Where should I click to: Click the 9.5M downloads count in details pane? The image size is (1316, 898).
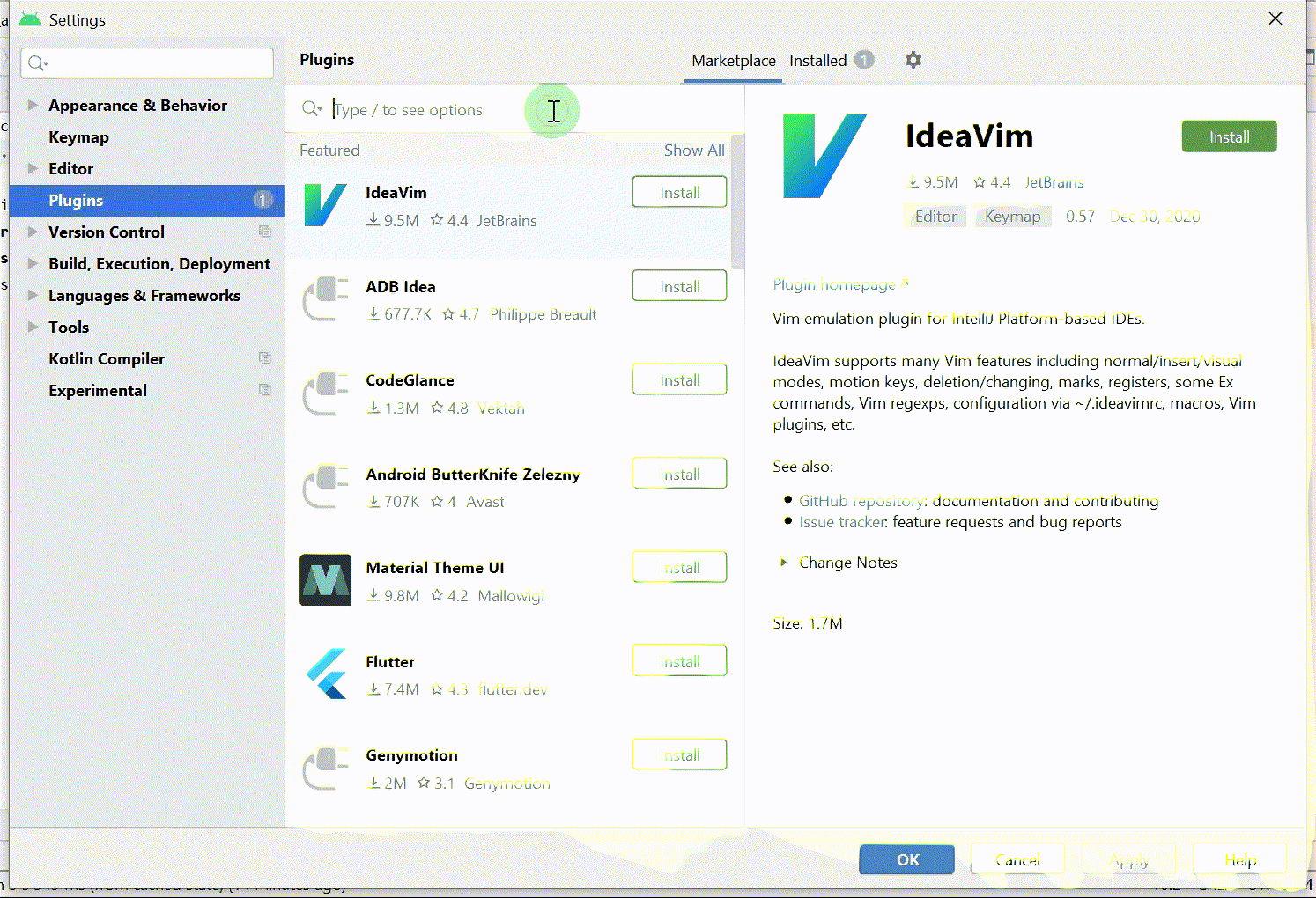coord(933,182)
